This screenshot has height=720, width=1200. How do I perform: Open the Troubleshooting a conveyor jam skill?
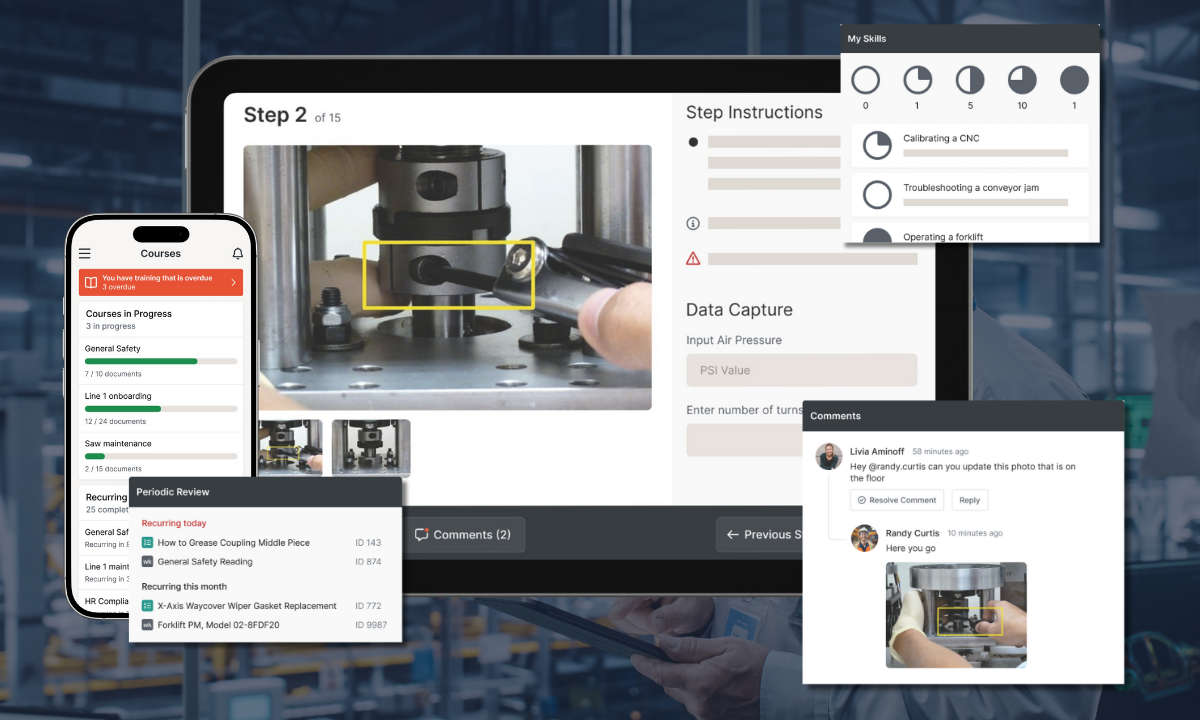(x=969, y=194)
